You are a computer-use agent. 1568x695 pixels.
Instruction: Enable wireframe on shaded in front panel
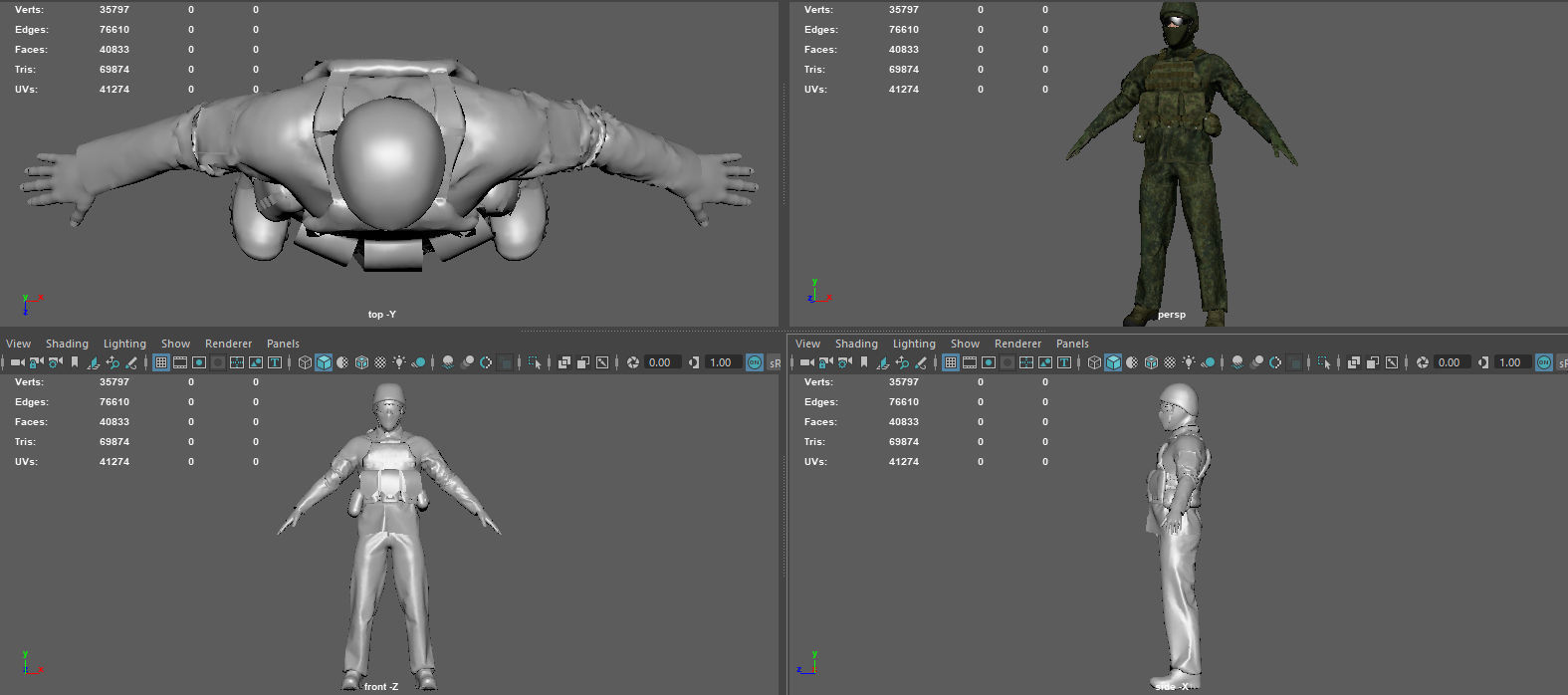click(361, 362)
